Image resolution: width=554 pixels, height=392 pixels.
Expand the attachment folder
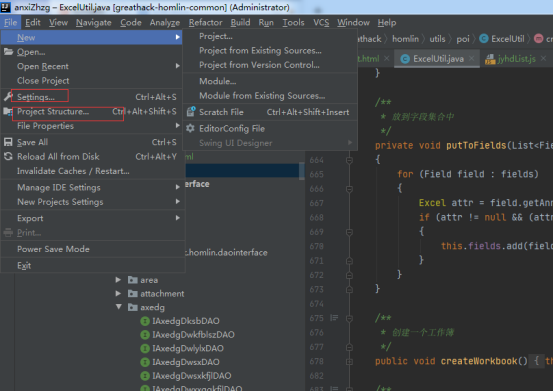[118, 293]
